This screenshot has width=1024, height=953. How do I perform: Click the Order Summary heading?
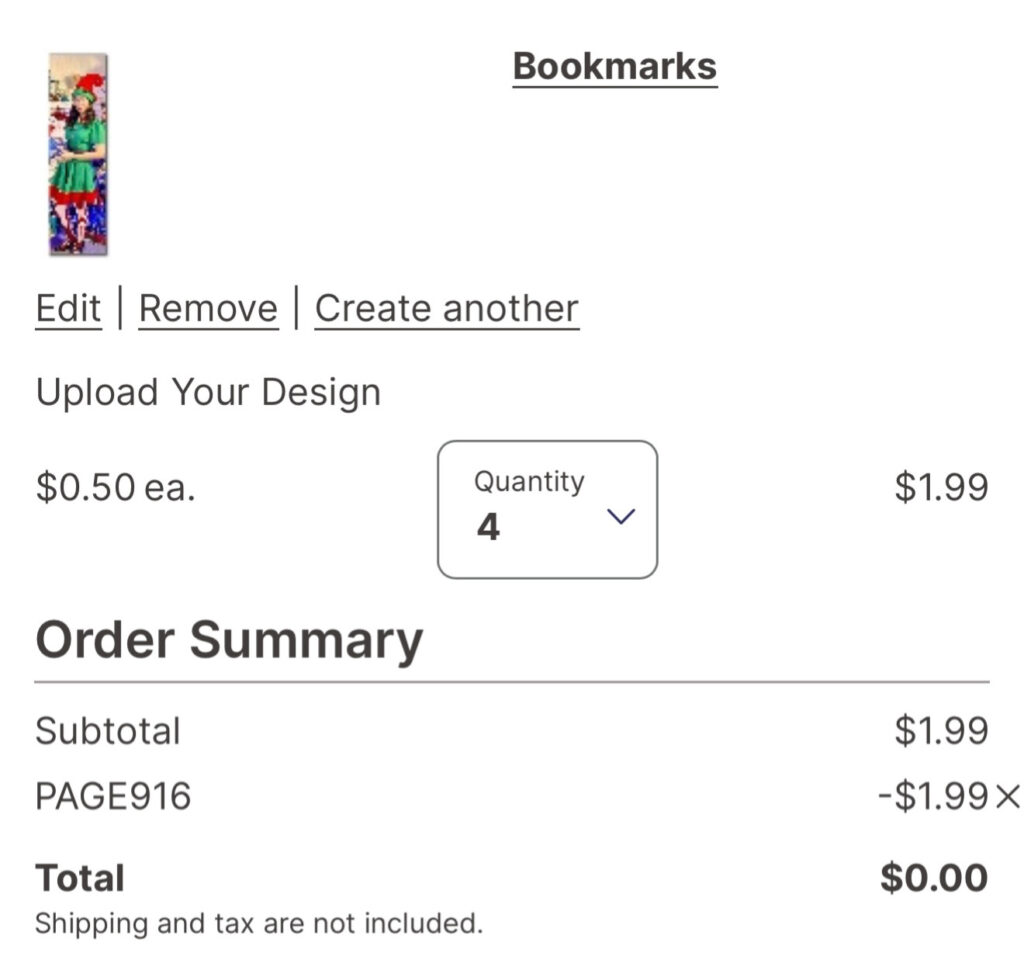229,640
